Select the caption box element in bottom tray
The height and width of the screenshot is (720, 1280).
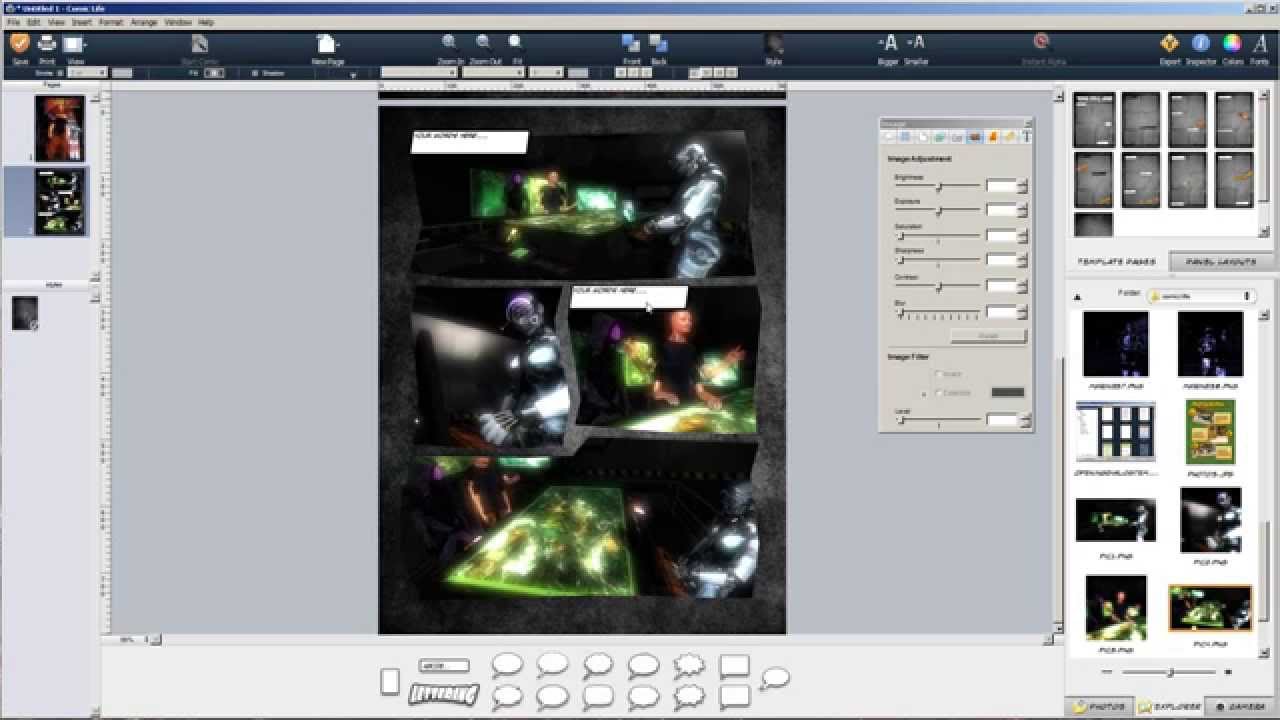444,665
